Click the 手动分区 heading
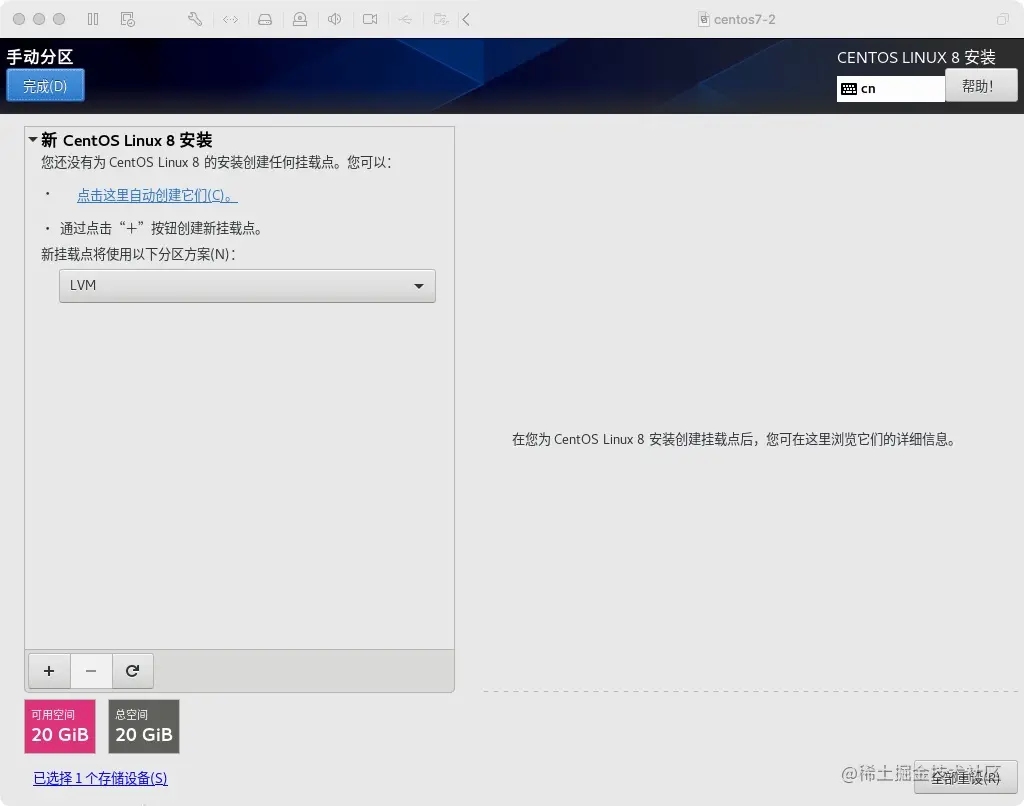 40,57
